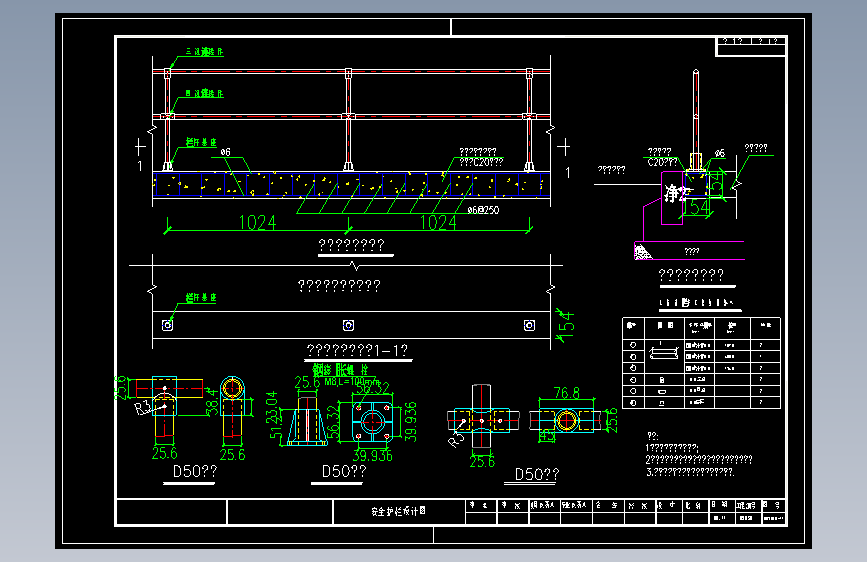Select the "ø6@250" rebar spacing label
The width and height of the screenshot is (867, 562).
483,210
